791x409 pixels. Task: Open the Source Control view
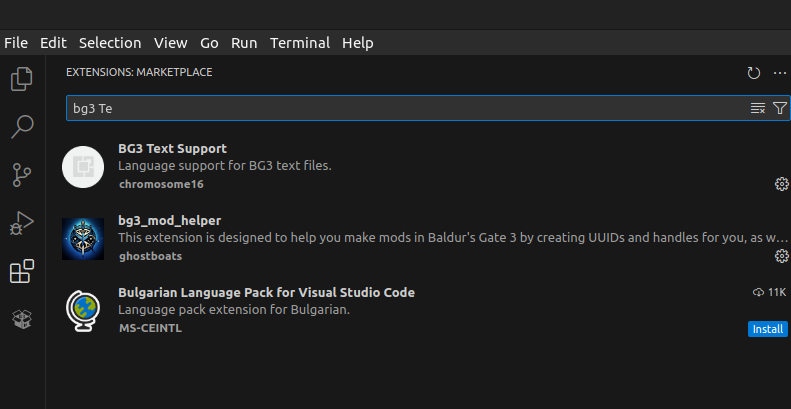[x=22, y=175]
